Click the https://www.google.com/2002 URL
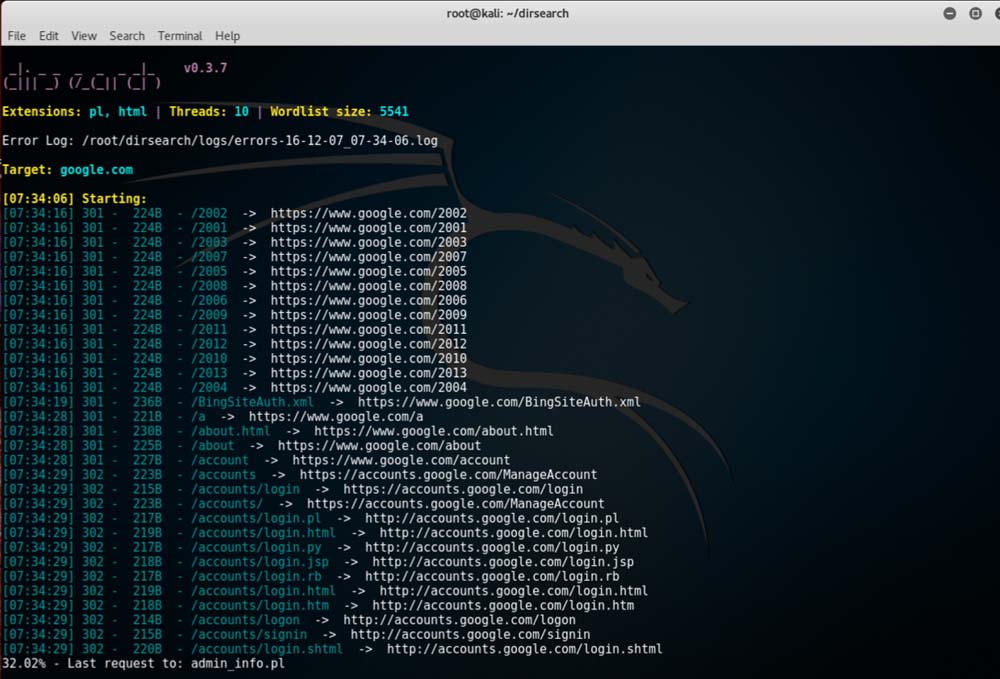The width and height of the screenshot is (1000, 679). (x=368, y=213)
